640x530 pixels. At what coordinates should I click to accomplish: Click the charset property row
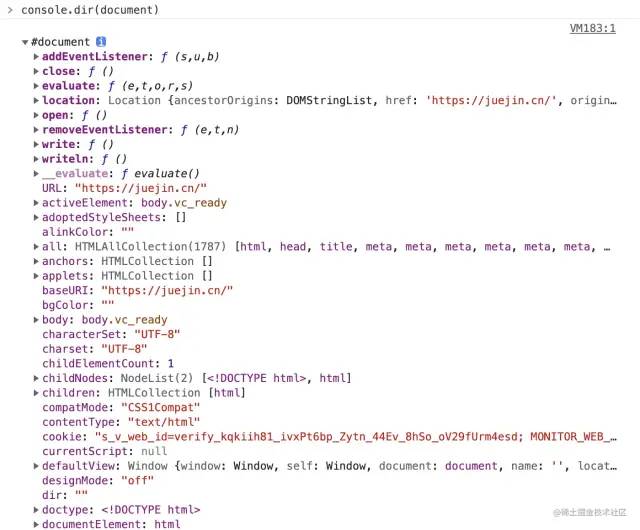[x=94, y=349]
